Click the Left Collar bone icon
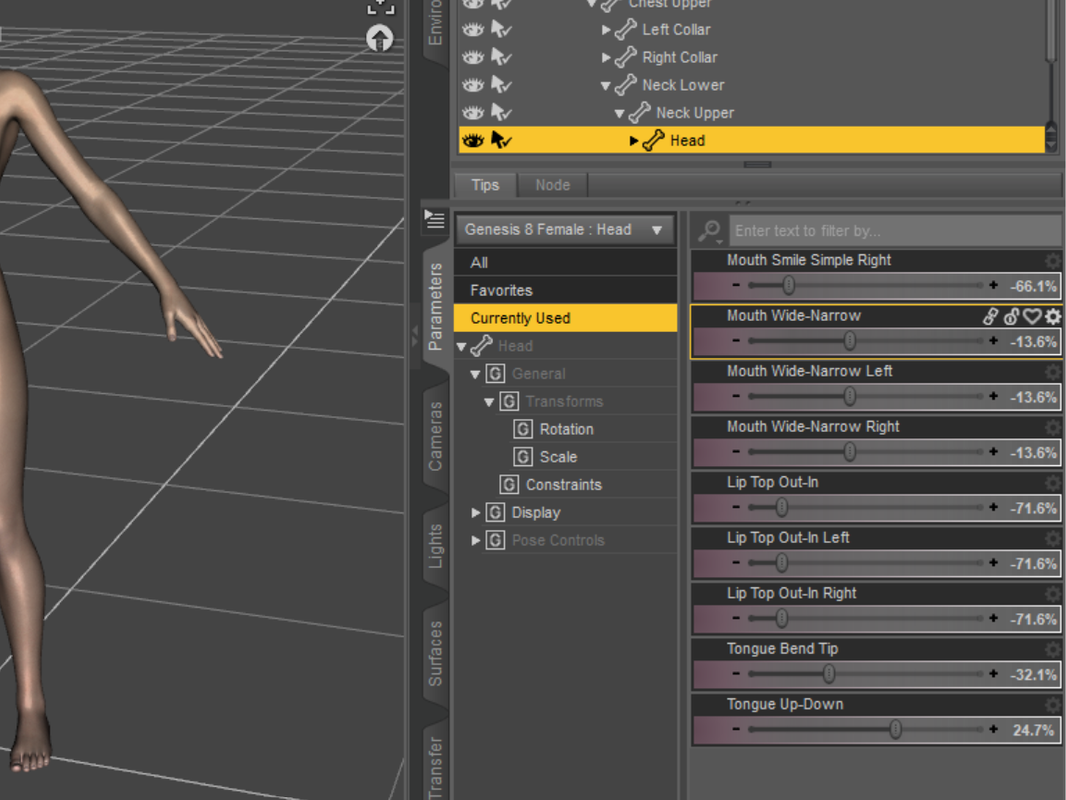 pyautogui.click(x=625, y=29)
